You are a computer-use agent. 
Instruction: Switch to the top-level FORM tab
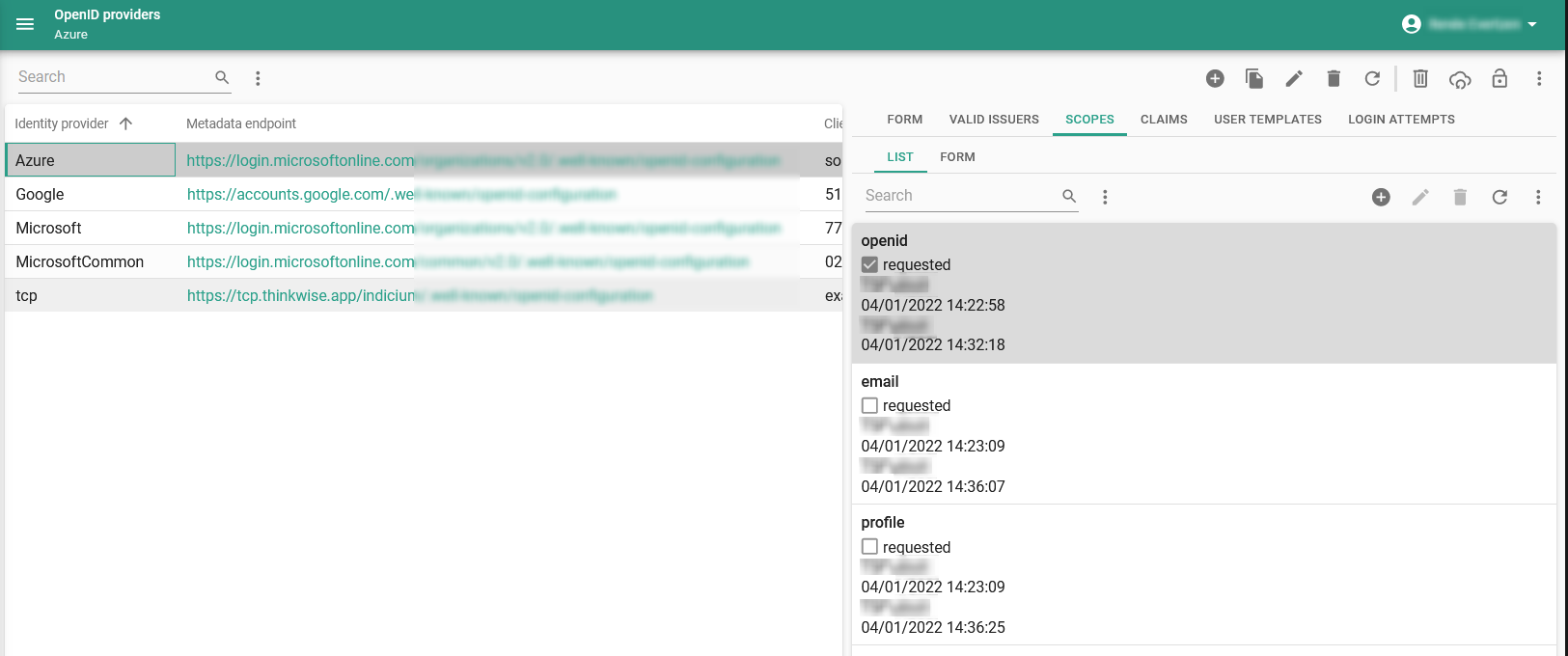click(905, 120)
